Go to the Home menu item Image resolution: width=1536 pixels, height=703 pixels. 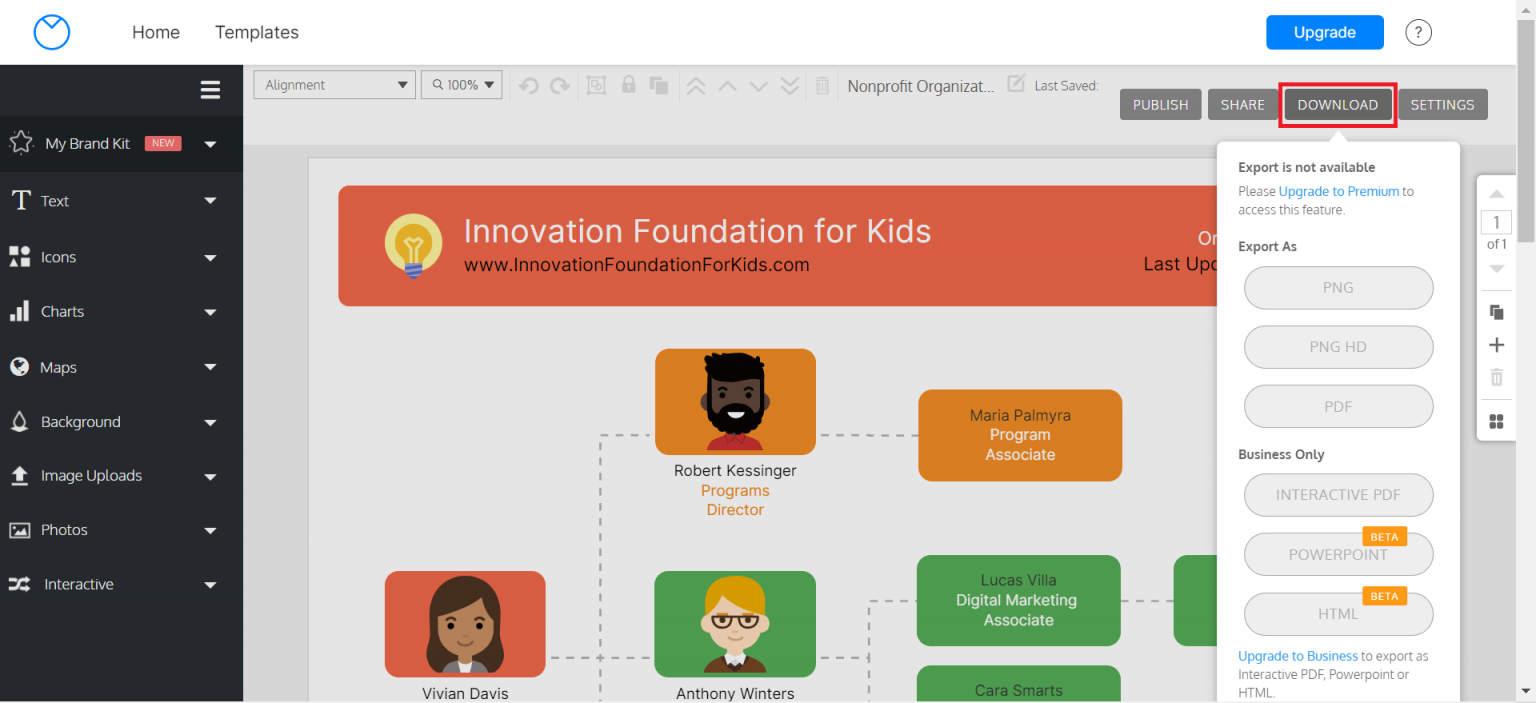click(x=156, y=32)
